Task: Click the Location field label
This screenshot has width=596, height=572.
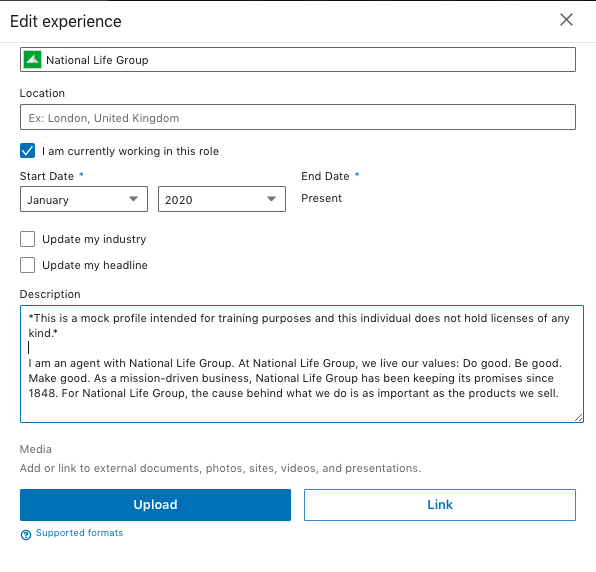Action: 42,93
